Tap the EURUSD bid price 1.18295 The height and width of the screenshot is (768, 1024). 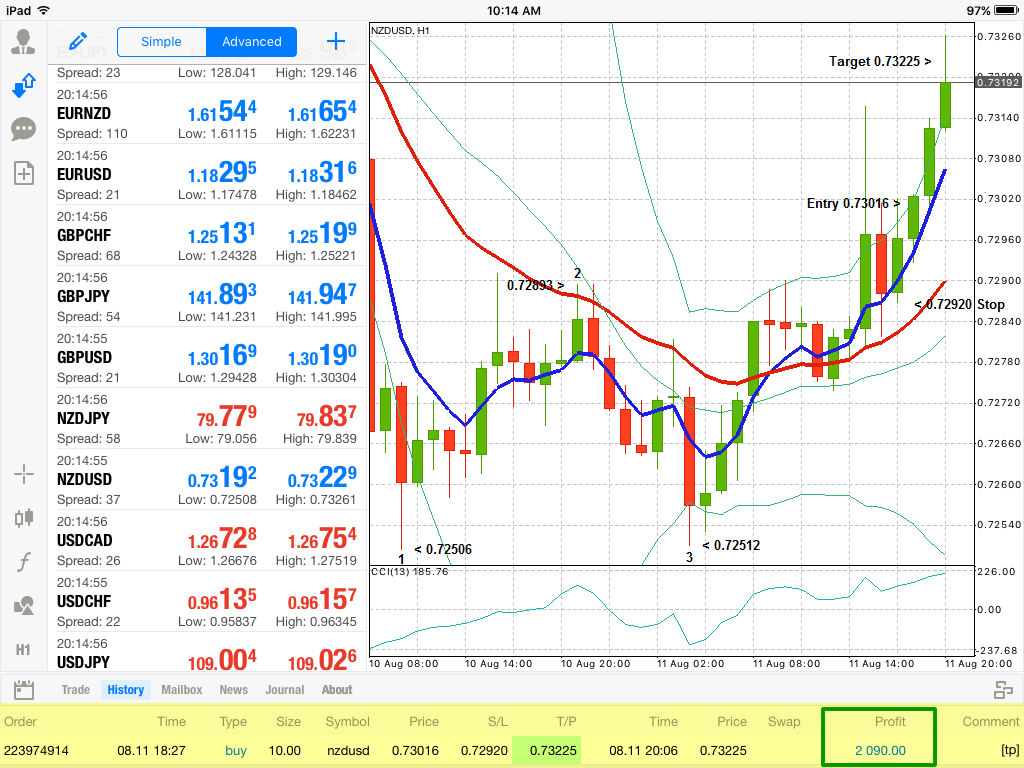click(222, 173)
